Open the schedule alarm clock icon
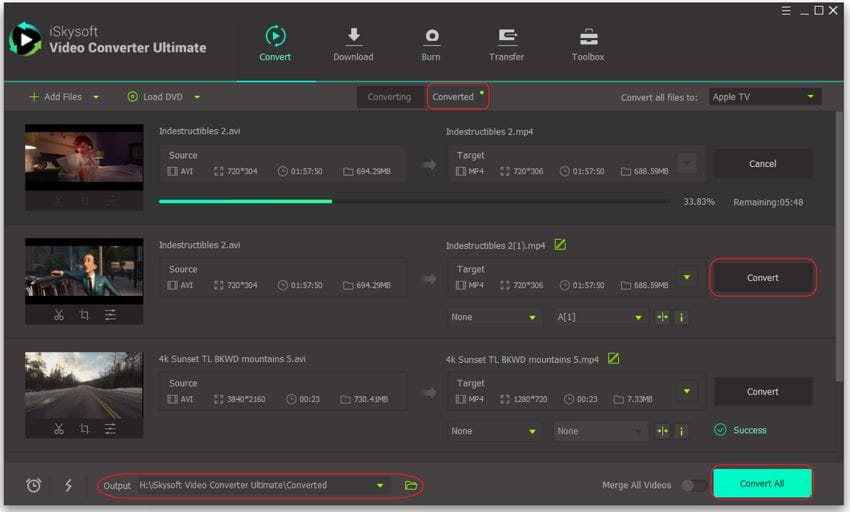 coord(34,485)
